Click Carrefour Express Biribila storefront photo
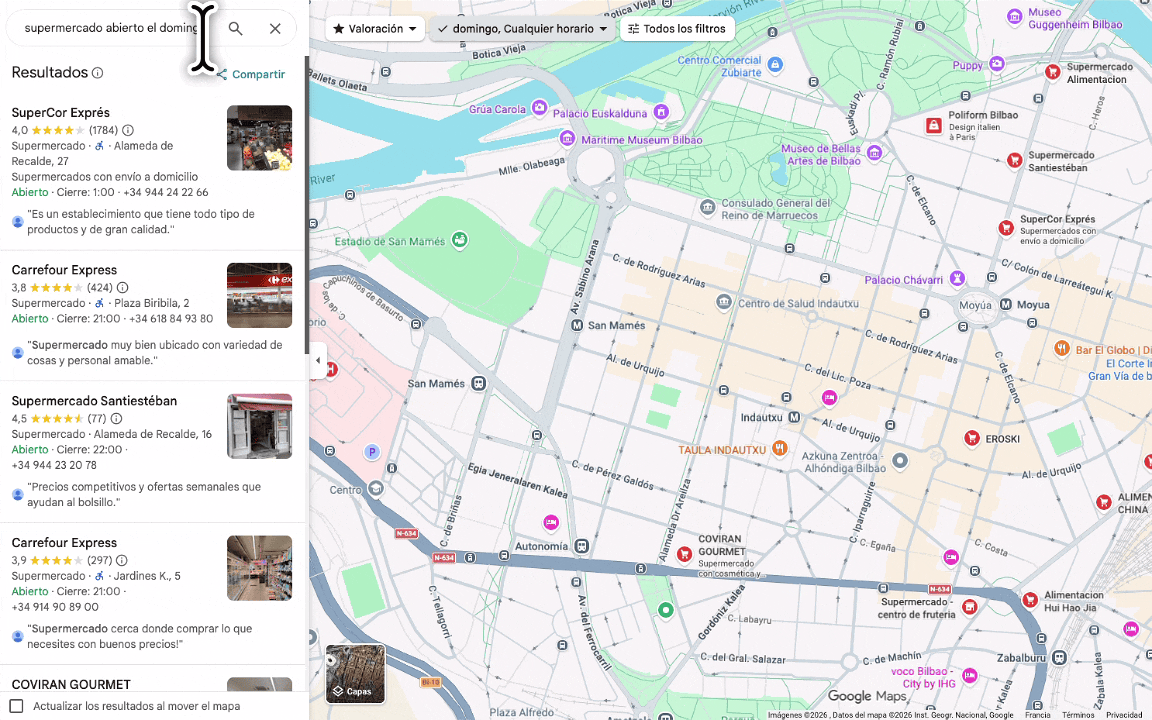Screen dimensions: 1152x720 click(259, 295)
